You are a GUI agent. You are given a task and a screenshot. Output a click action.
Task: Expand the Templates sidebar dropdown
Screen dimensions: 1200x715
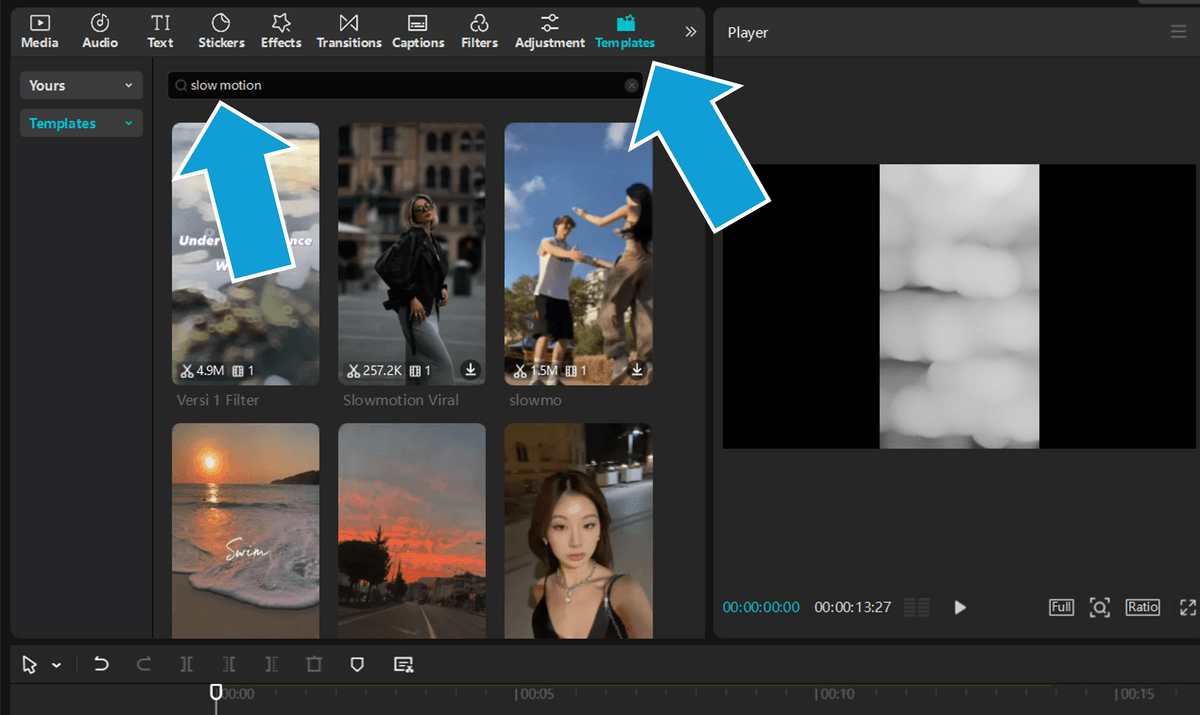[x=81, y=123]
